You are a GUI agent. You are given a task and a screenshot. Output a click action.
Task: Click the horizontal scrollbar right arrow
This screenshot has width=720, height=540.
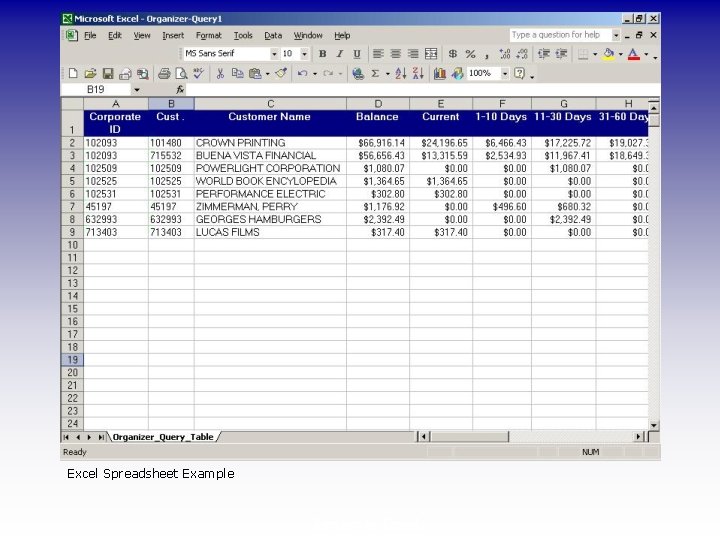tap(639, 437)
